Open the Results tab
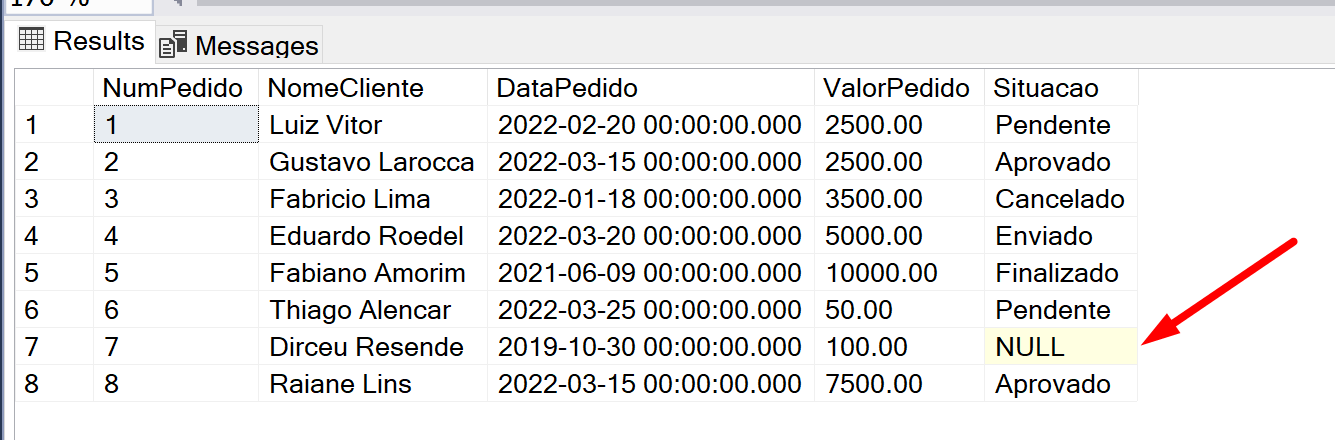The width and height of the screenshot is (1335, 440). 82,41
